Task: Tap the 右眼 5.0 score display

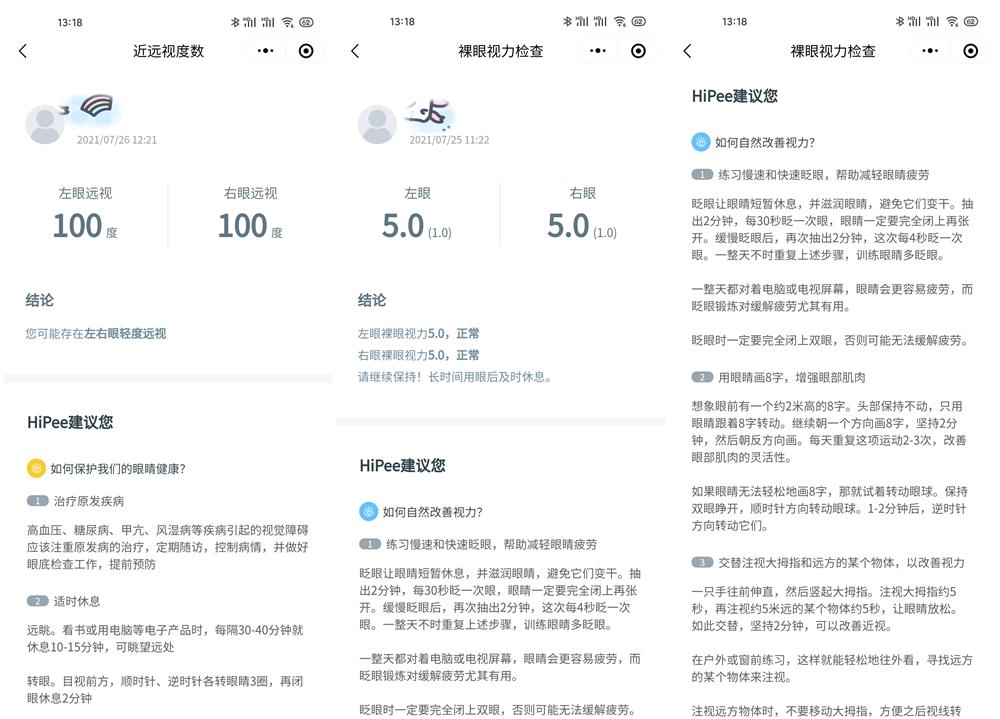Action: [569, 225]
